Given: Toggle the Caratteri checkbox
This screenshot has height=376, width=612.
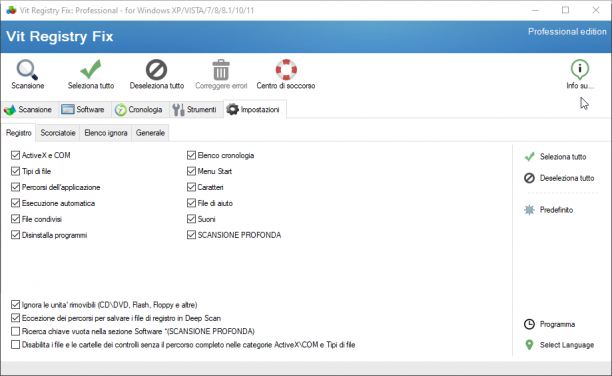Looking at the screenshot, I should click(191, 187).
